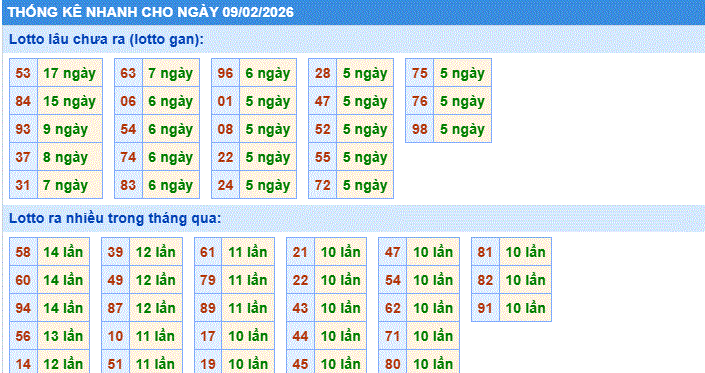The height and width of the screenshot is (373, 705).
Task: Click number 17 in the monthly frequency table
Action: click(x=208, y=335)
